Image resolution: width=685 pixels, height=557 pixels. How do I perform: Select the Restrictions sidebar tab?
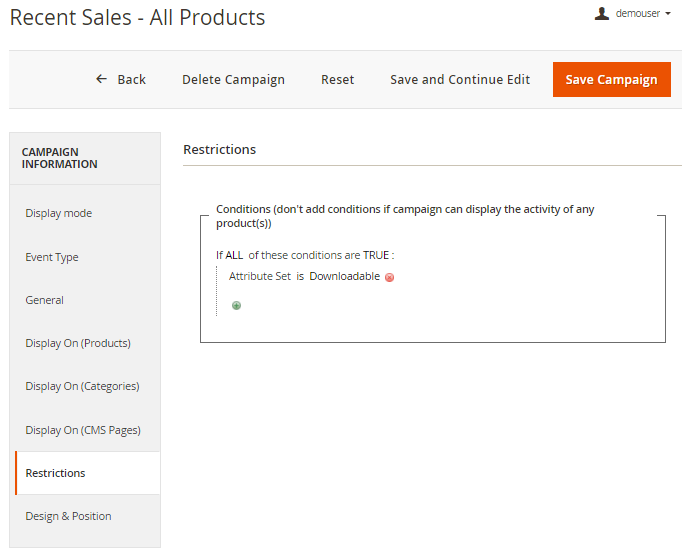click(56, 473)
